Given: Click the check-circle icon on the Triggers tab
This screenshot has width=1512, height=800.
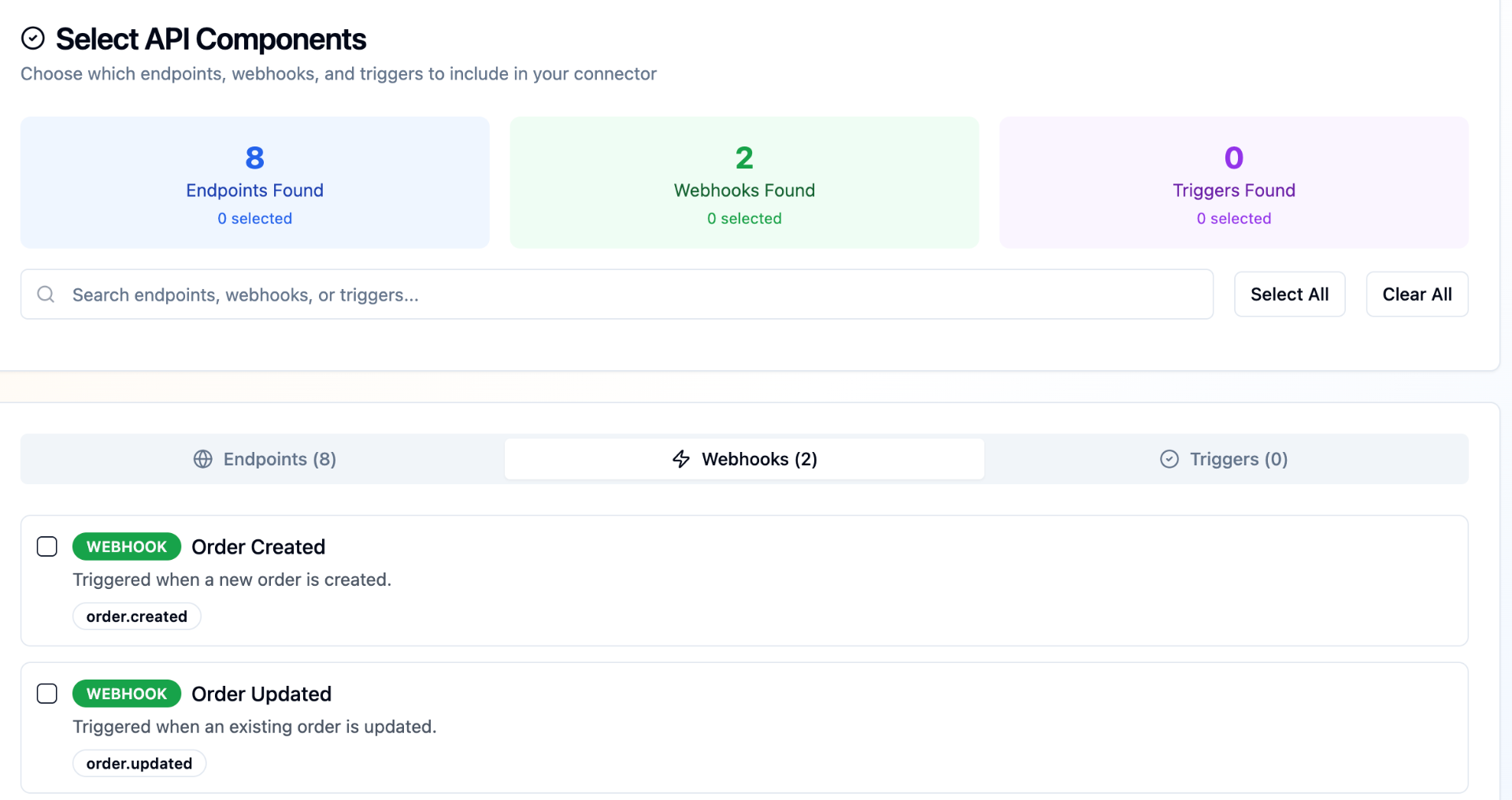Looking at the screenshot, I should [1169, 459].
